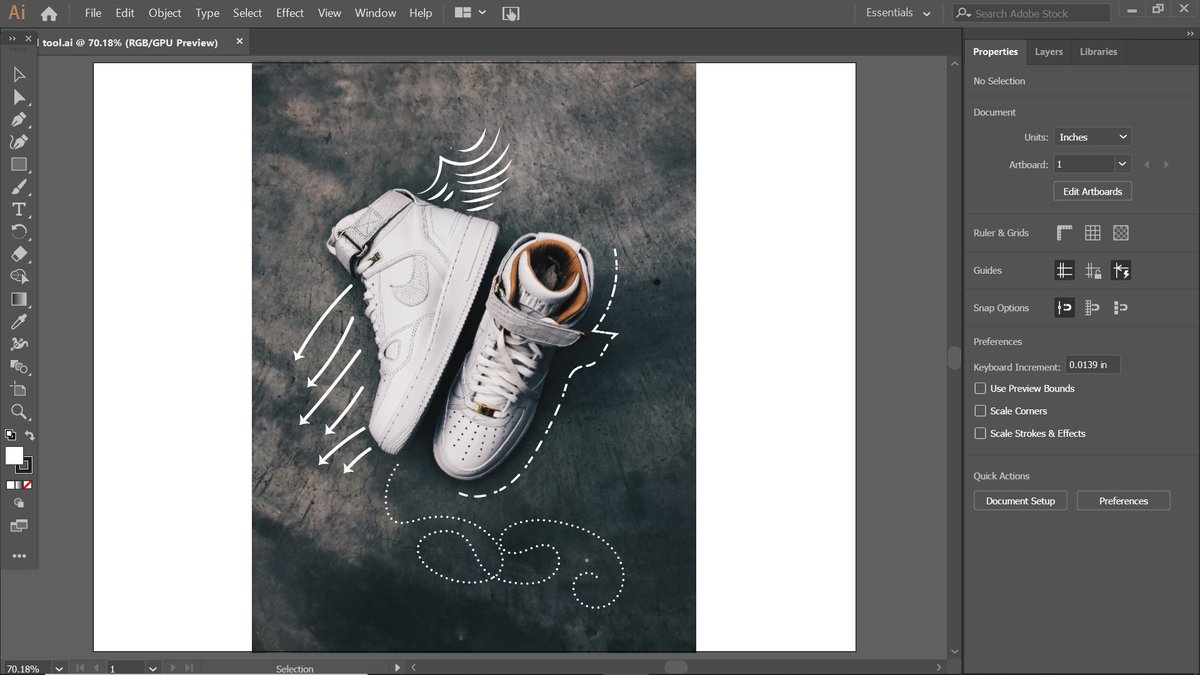Activate the Blend tool
This screenshot has height=675, width=1200.
tap(19, 366)
